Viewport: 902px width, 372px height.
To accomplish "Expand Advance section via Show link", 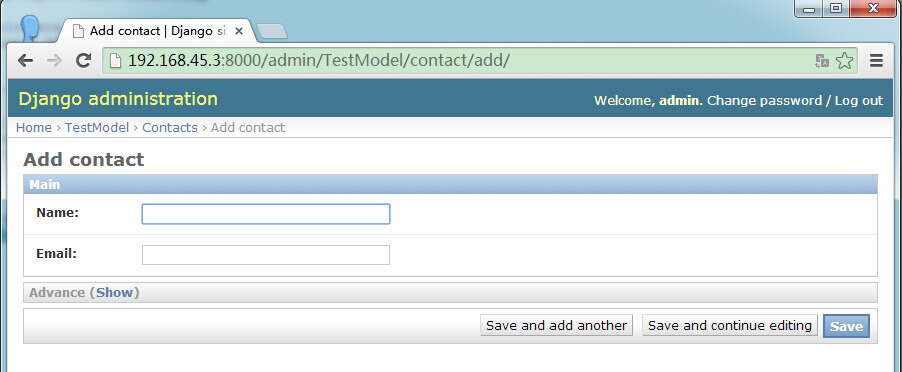I will 114,293.
